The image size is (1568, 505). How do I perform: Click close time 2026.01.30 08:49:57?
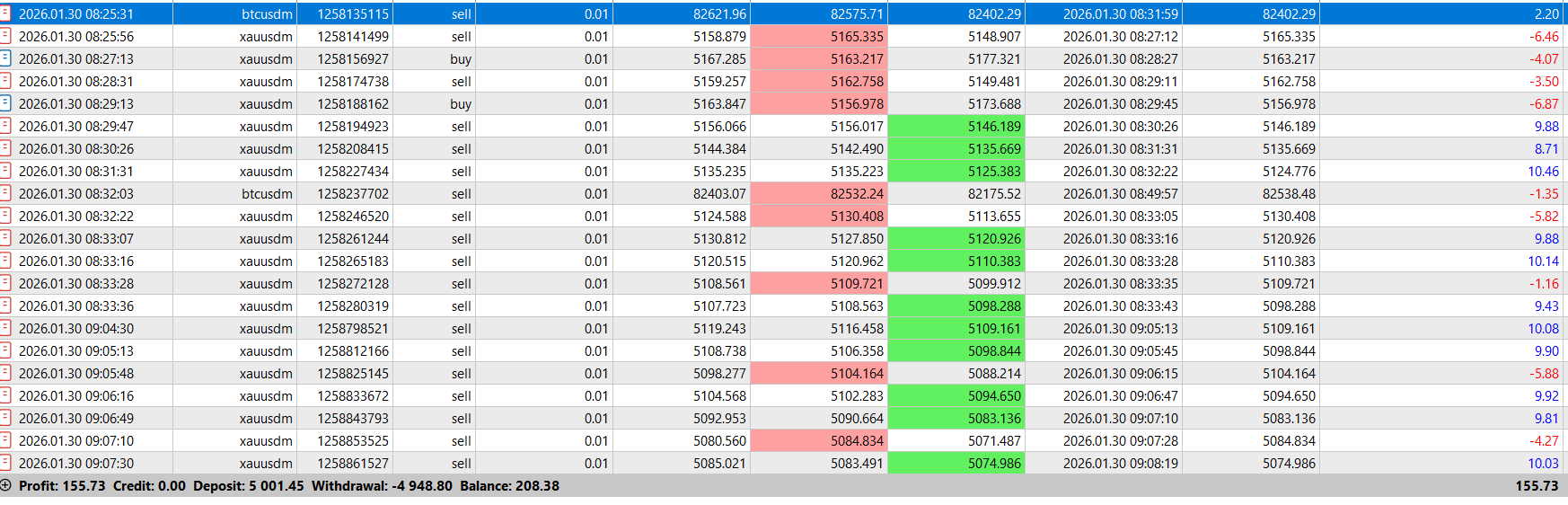click(1121, 194)
